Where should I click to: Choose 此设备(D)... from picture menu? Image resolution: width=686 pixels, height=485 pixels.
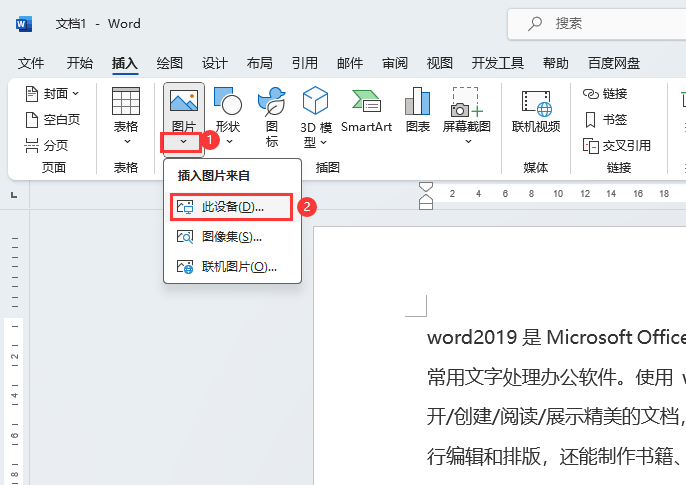click(231, 207)
